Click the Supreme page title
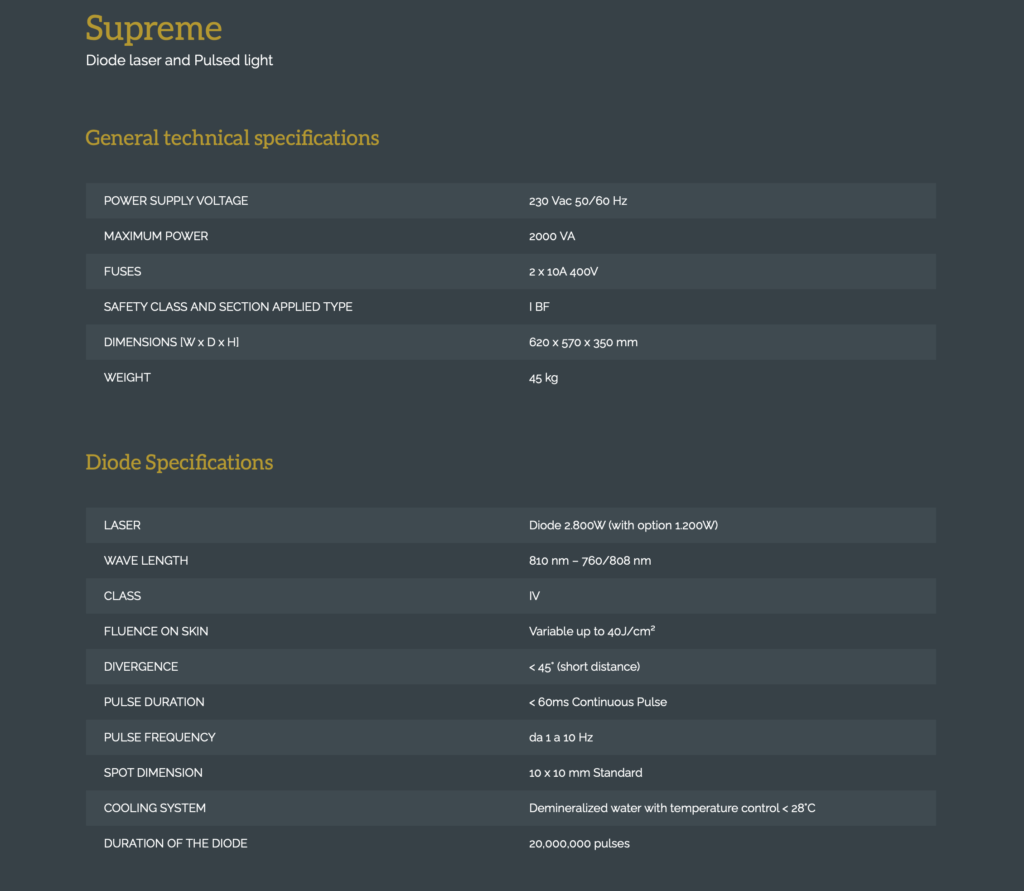This screenshot has height=891, width=1024. coord(154,28)
